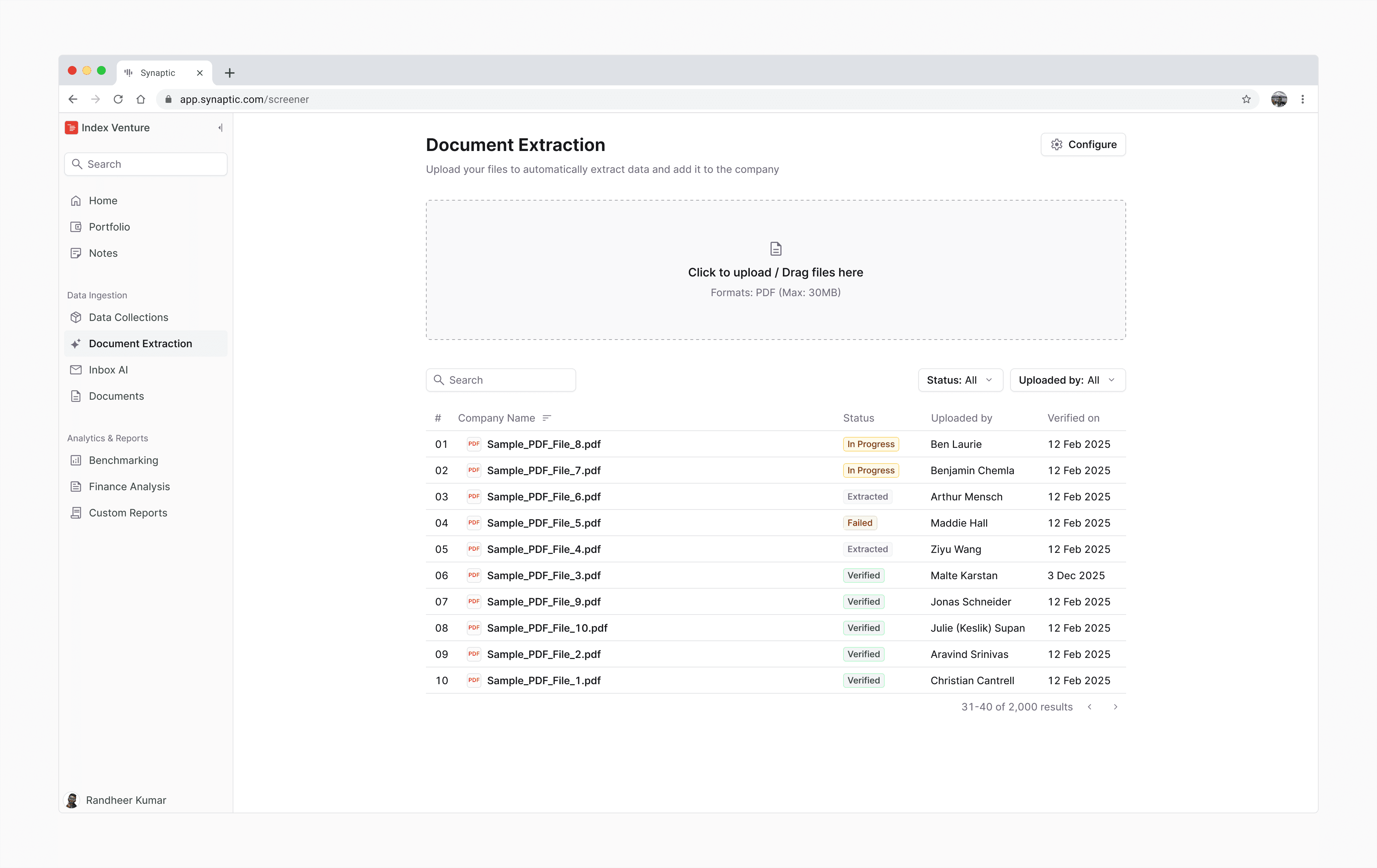Click PDF icon of Sample_PDF_File_10.pdf
This screenshot has height=868, width=1377.
pyautogui.click(x=474, y=628)
